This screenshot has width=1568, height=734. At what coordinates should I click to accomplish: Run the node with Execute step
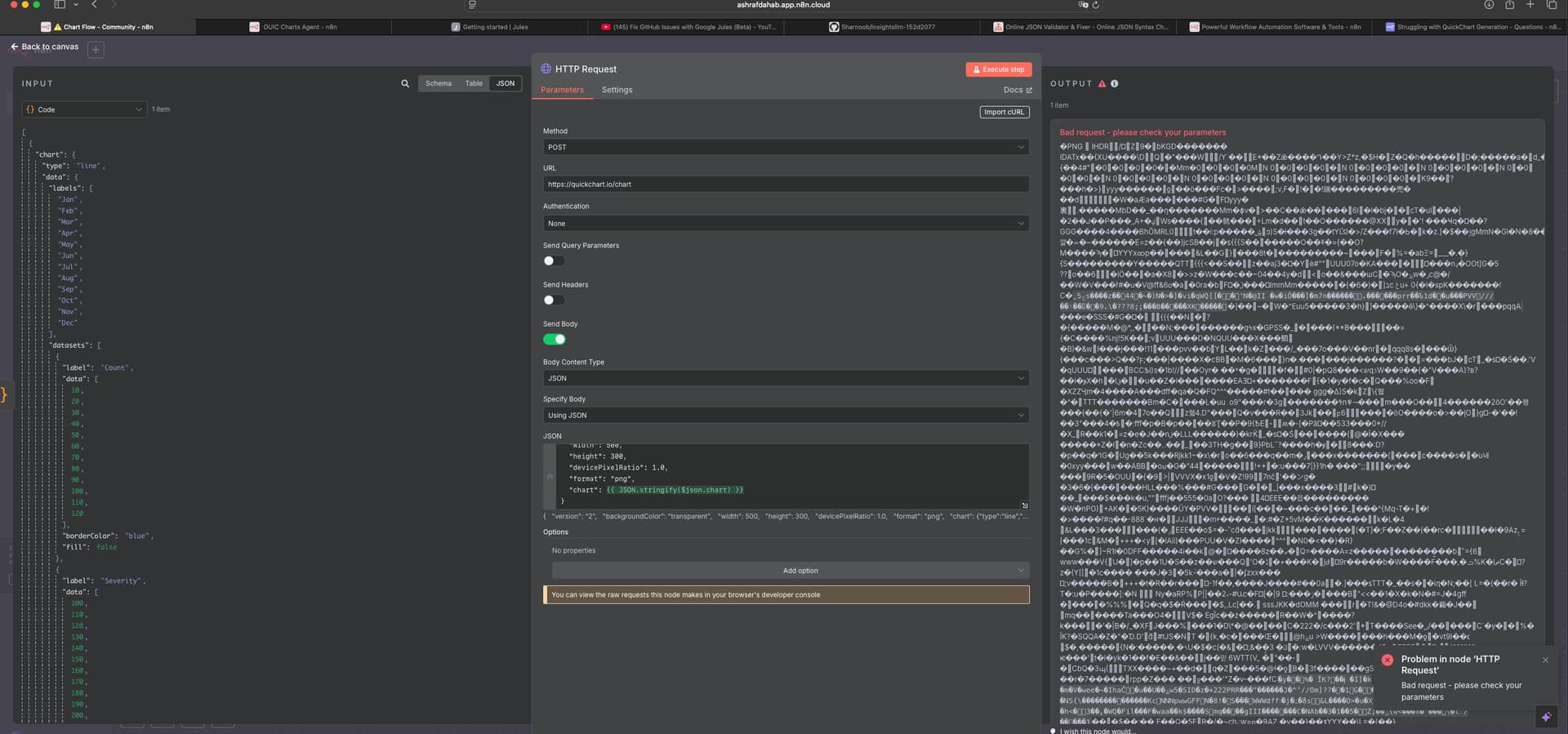pos(998,69)
